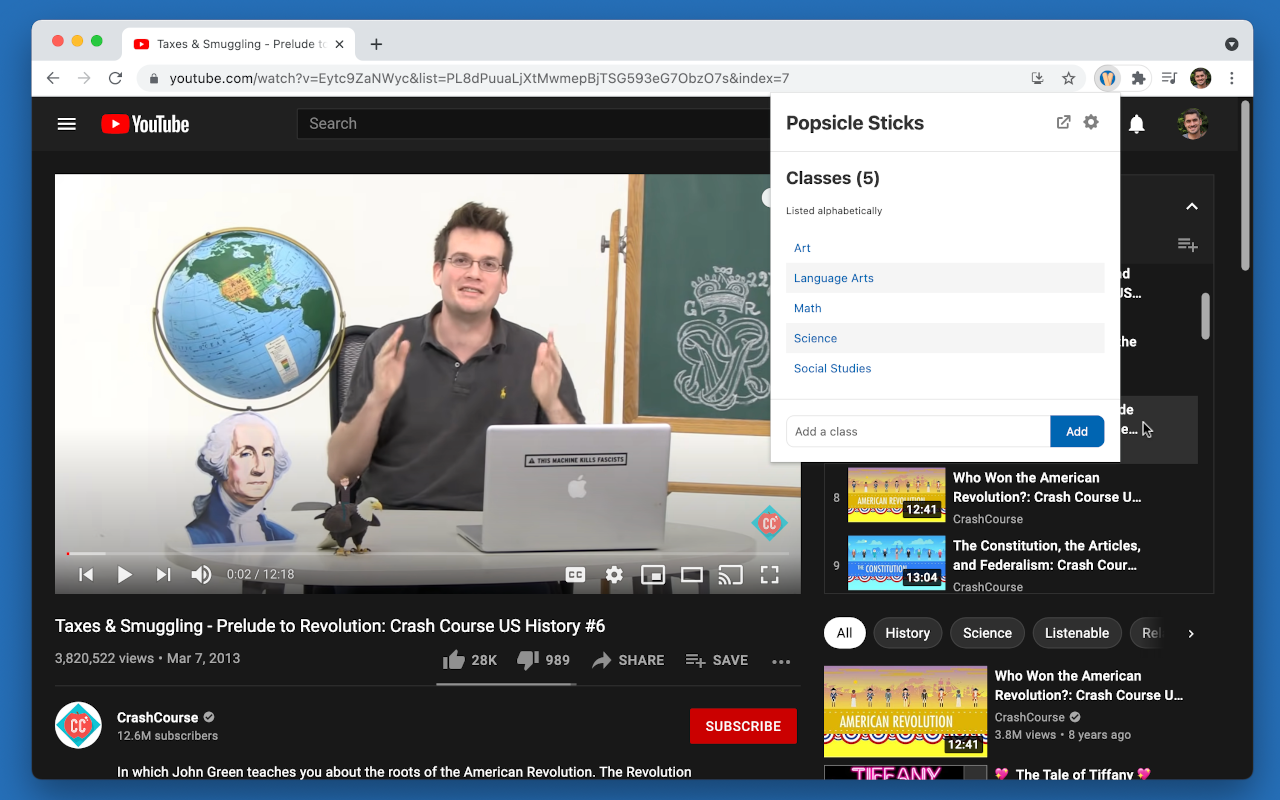The width and height of the screenshot is (1280, 800).
Task: Click the video progress bar
Action: [x=428, y=553]
